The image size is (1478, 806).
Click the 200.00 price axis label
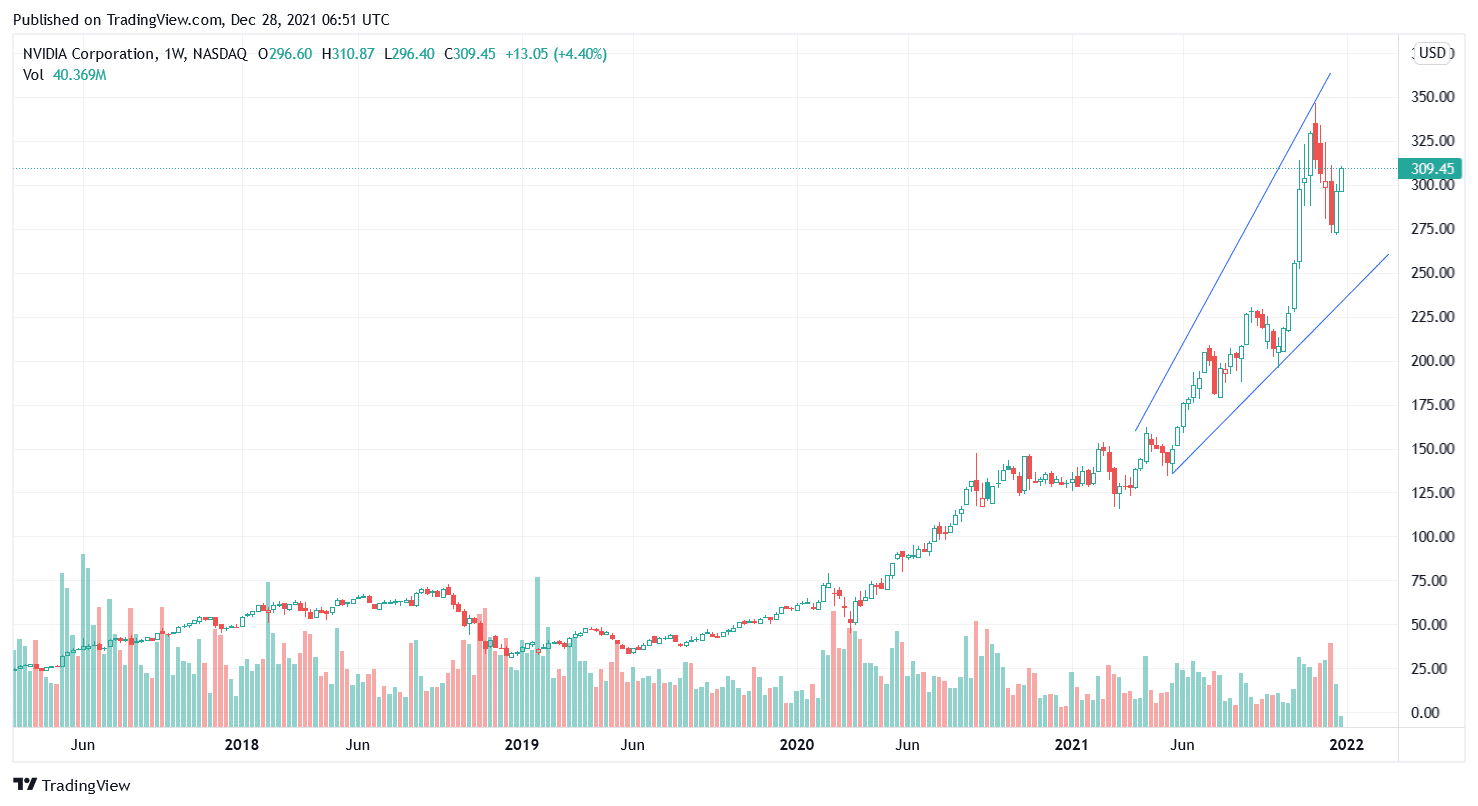click(x=1433, y=361)
